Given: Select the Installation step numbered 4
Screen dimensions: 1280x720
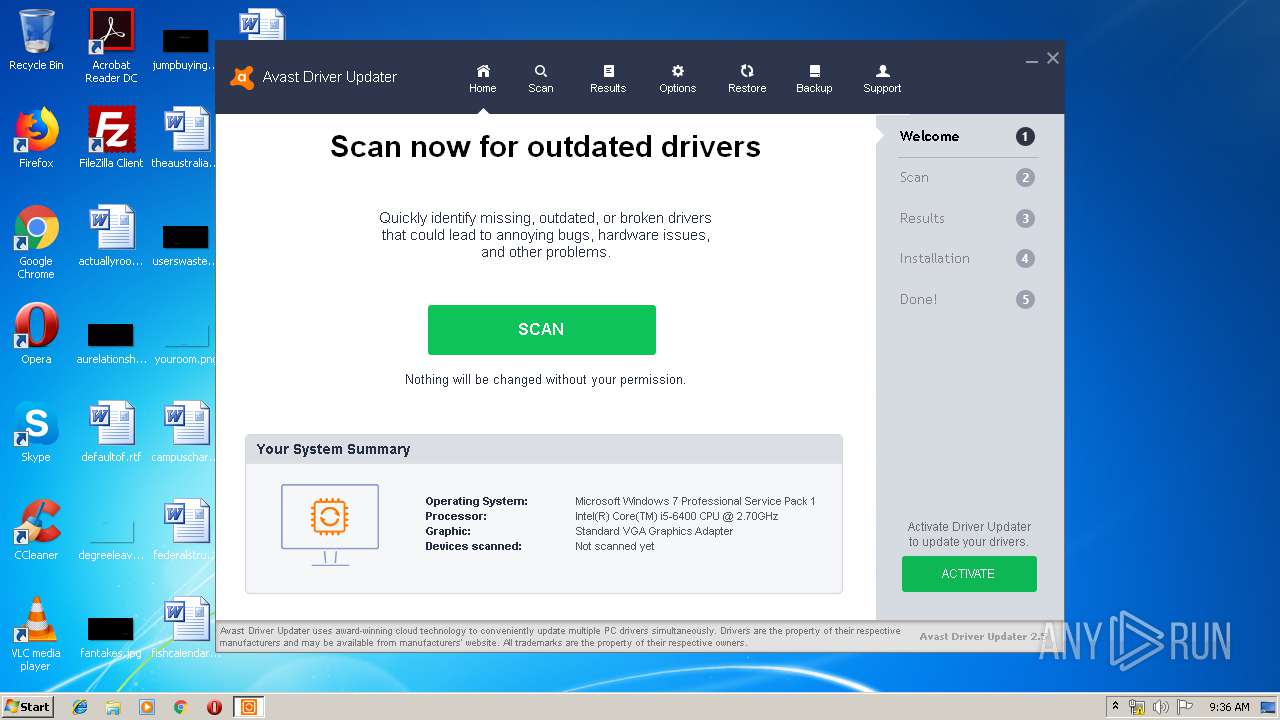Looking at the screenshot, I should click(967, 258).
